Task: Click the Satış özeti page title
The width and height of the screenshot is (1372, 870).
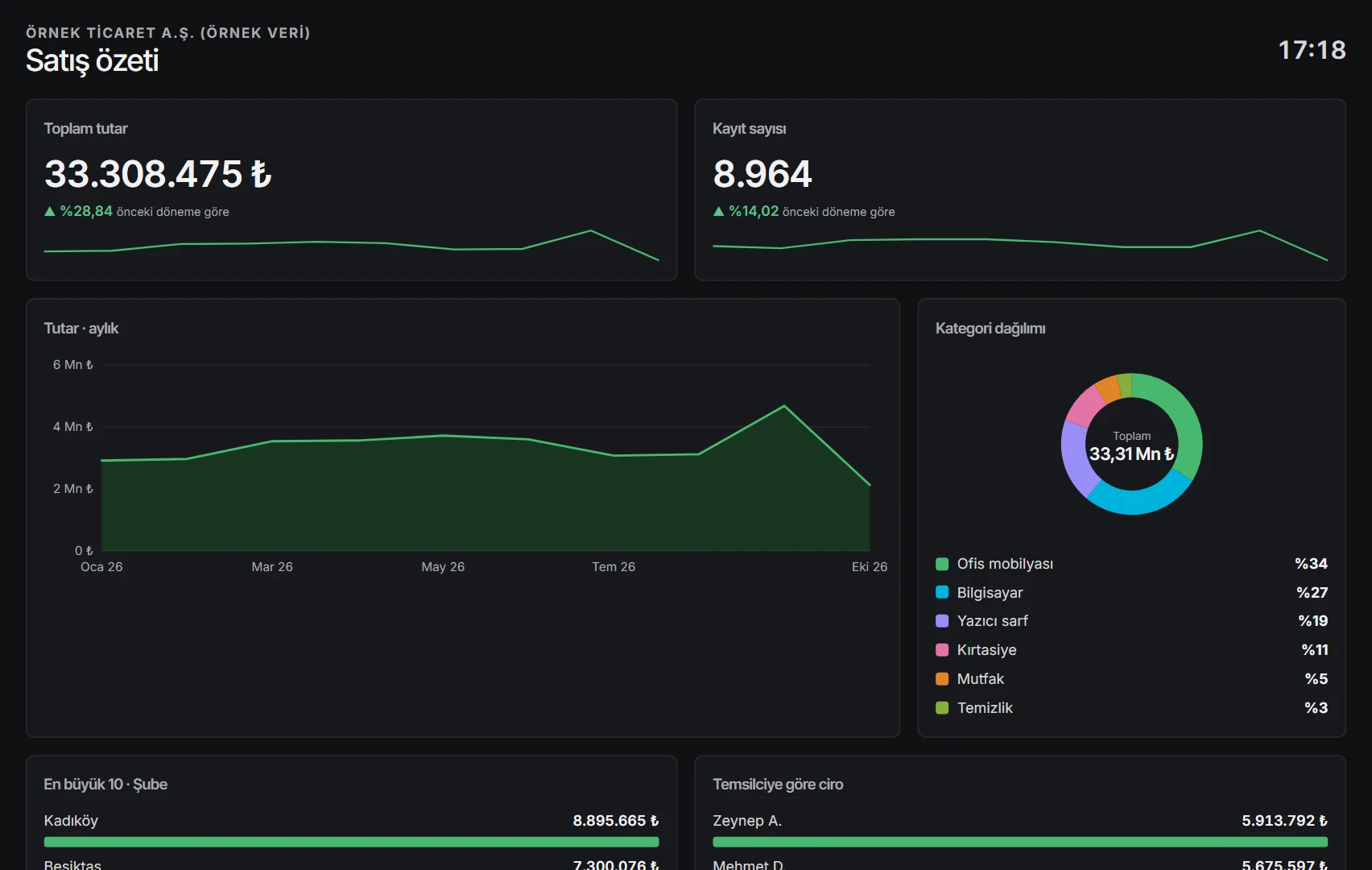Action: coord(93,60)
